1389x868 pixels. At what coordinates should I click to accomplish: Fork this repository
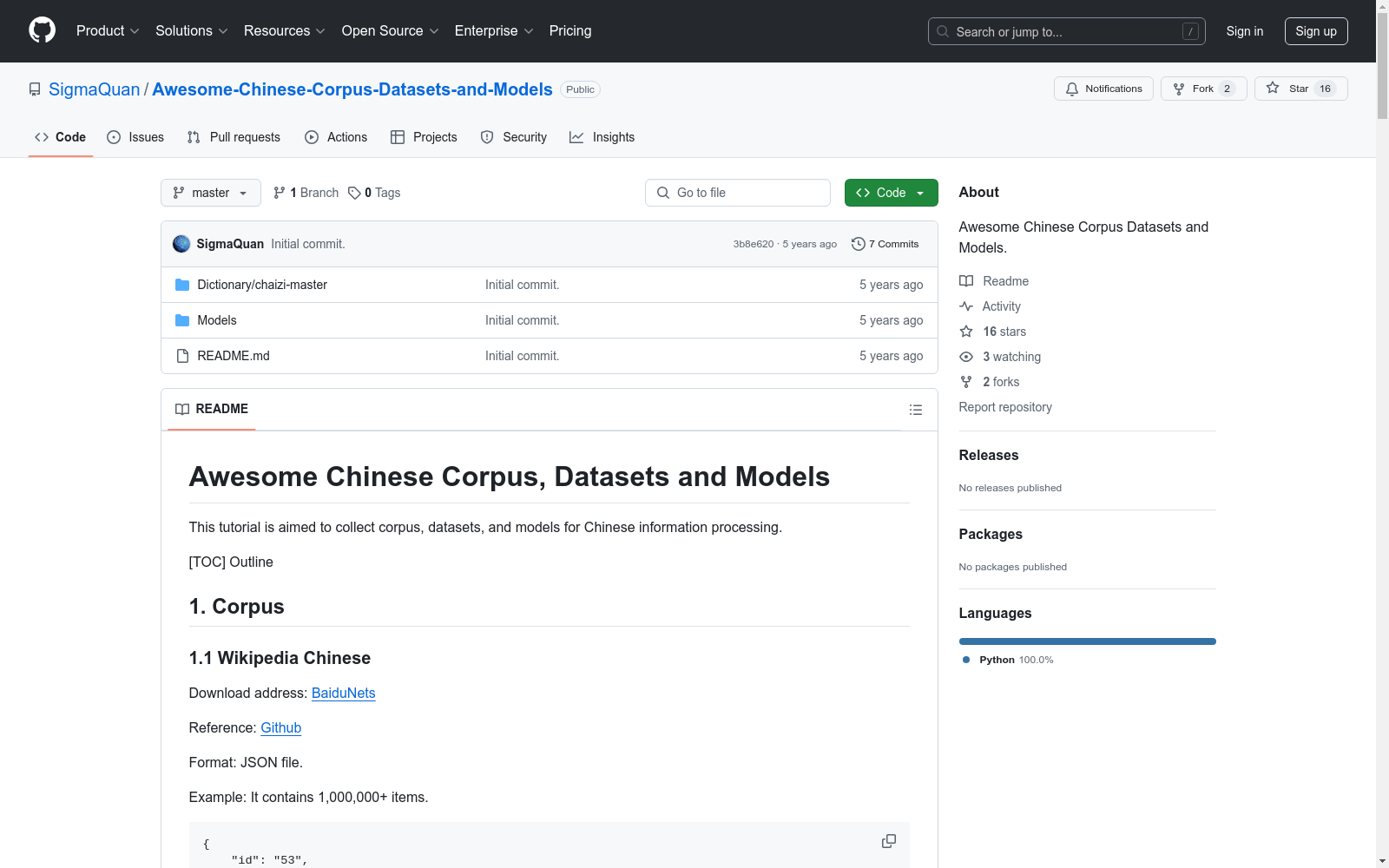click(x=1203, y=89)
